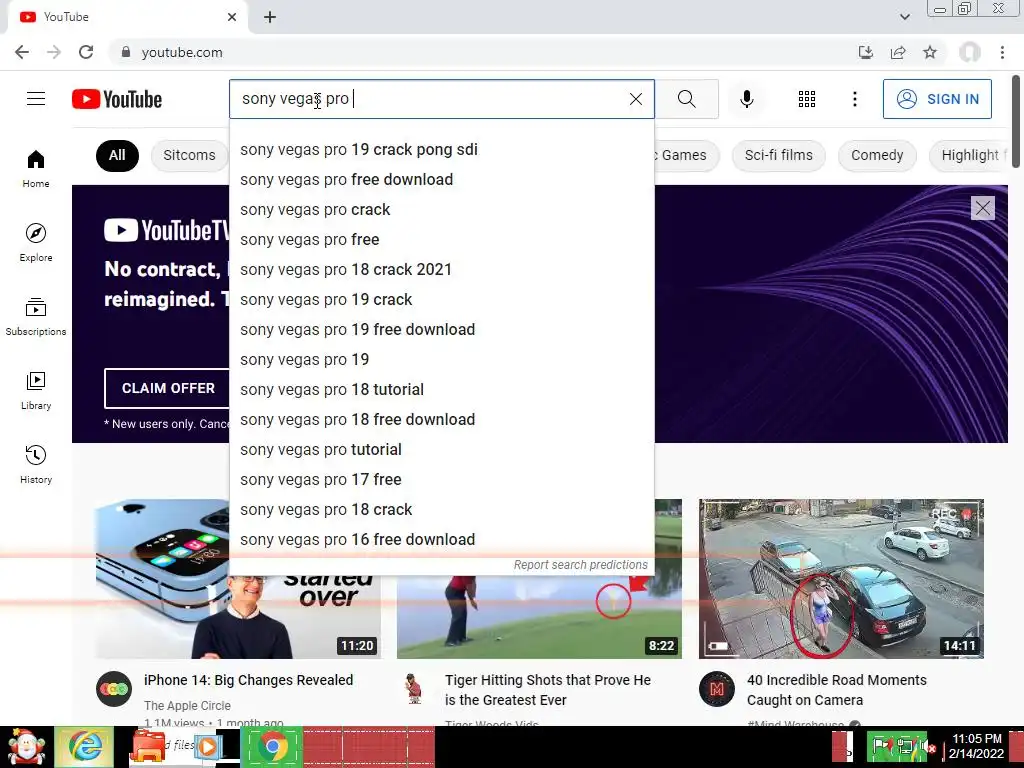Open Library in the sidebar
The image size is (1024, 768).
36,390
